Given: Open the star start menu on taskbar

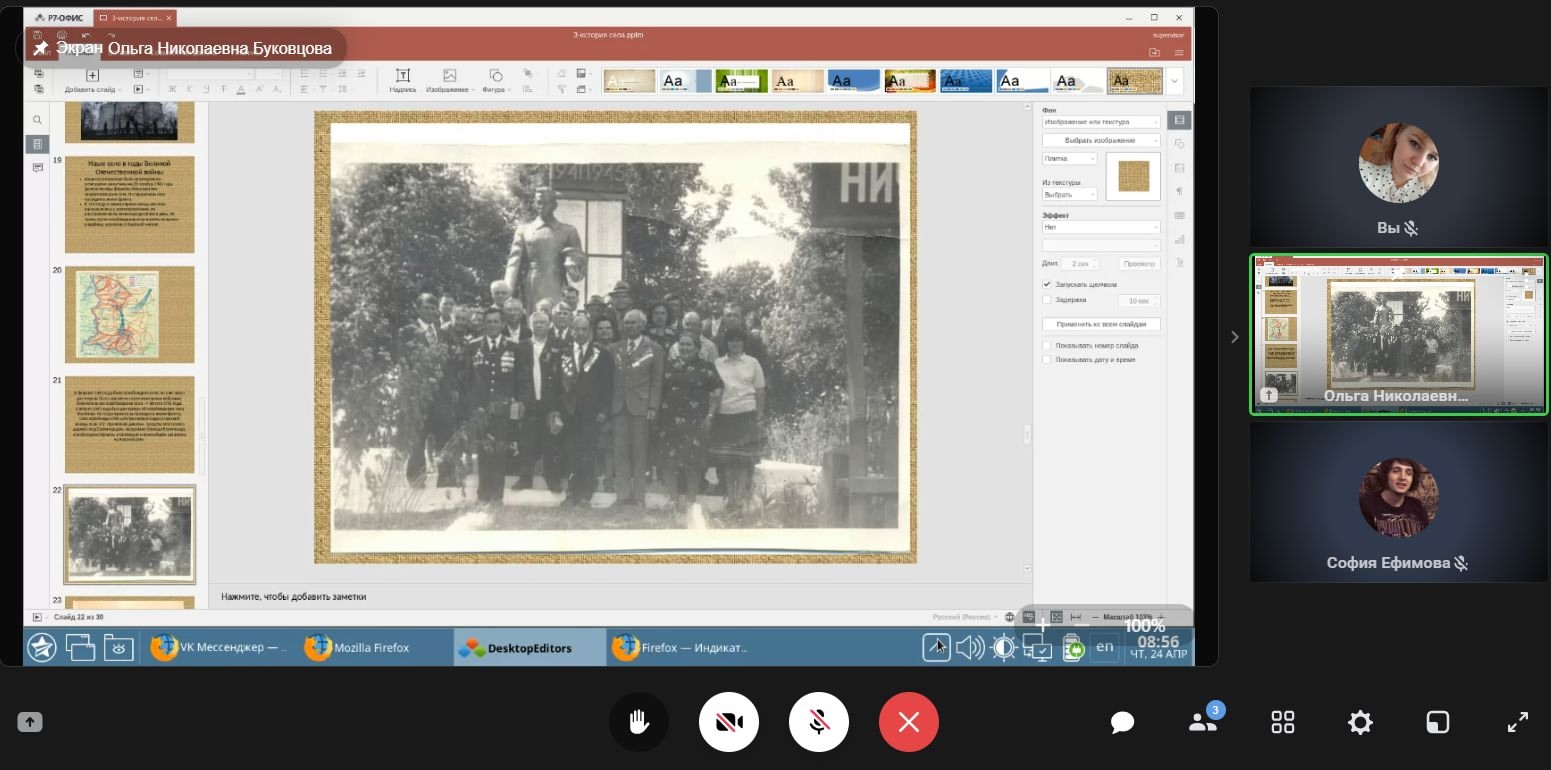Looking at the screenshot, I should 42,648.
